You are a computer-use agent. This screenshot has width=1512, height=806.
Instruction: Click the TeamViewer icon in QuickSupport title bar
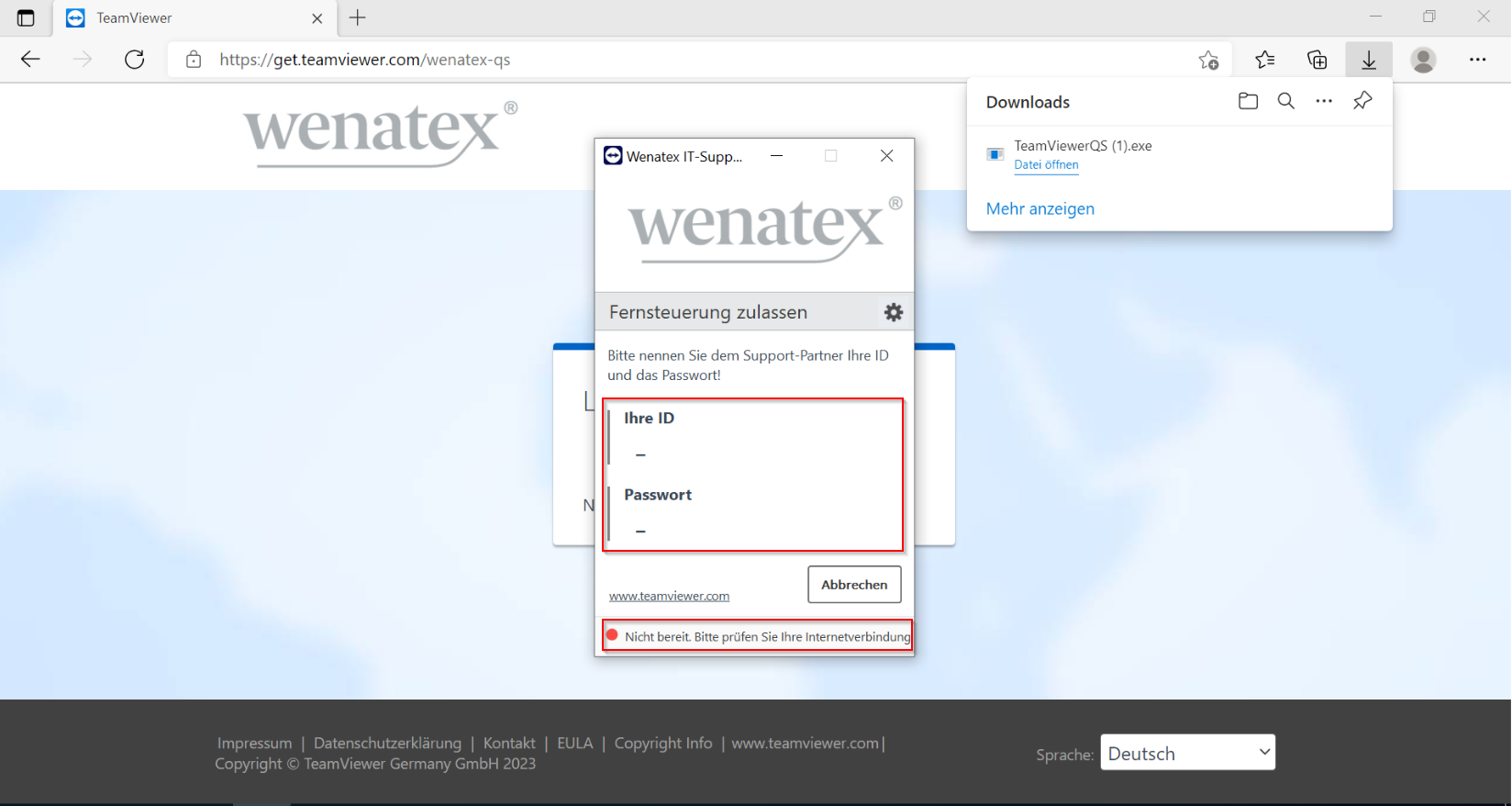click(613, 156)
